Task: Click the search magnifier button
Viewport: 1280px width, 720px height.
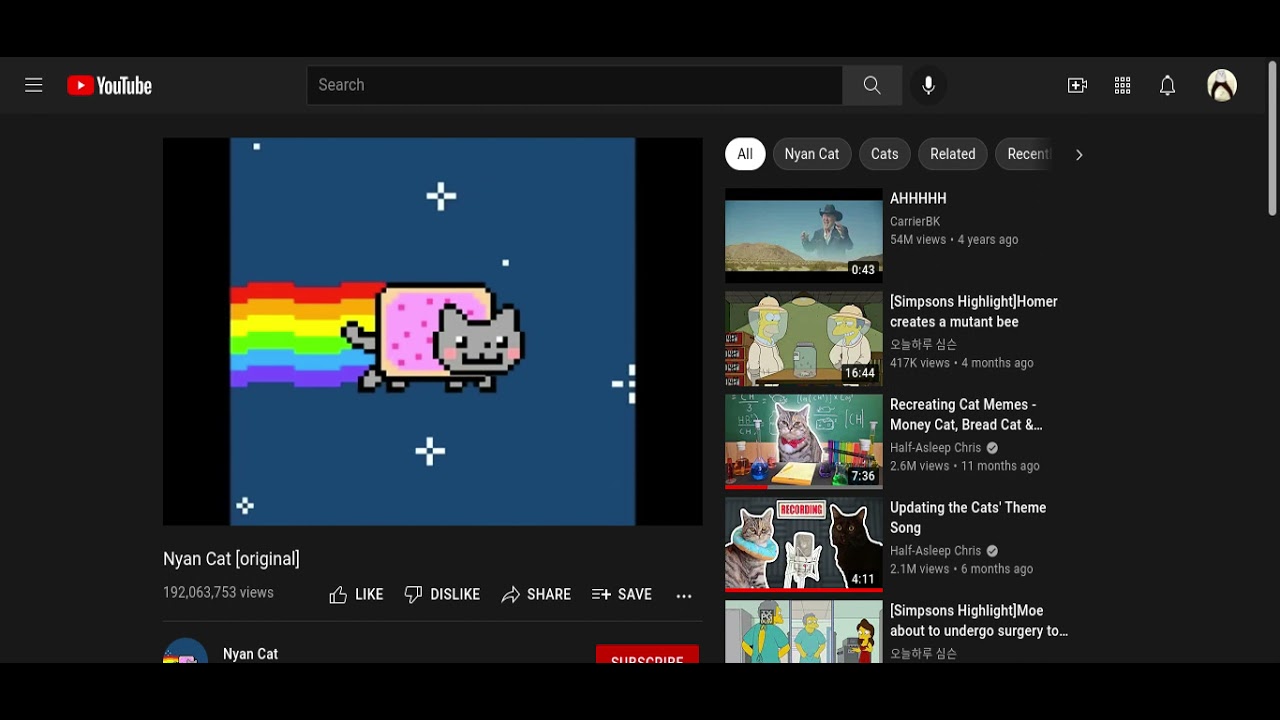Action: point(872,85)
